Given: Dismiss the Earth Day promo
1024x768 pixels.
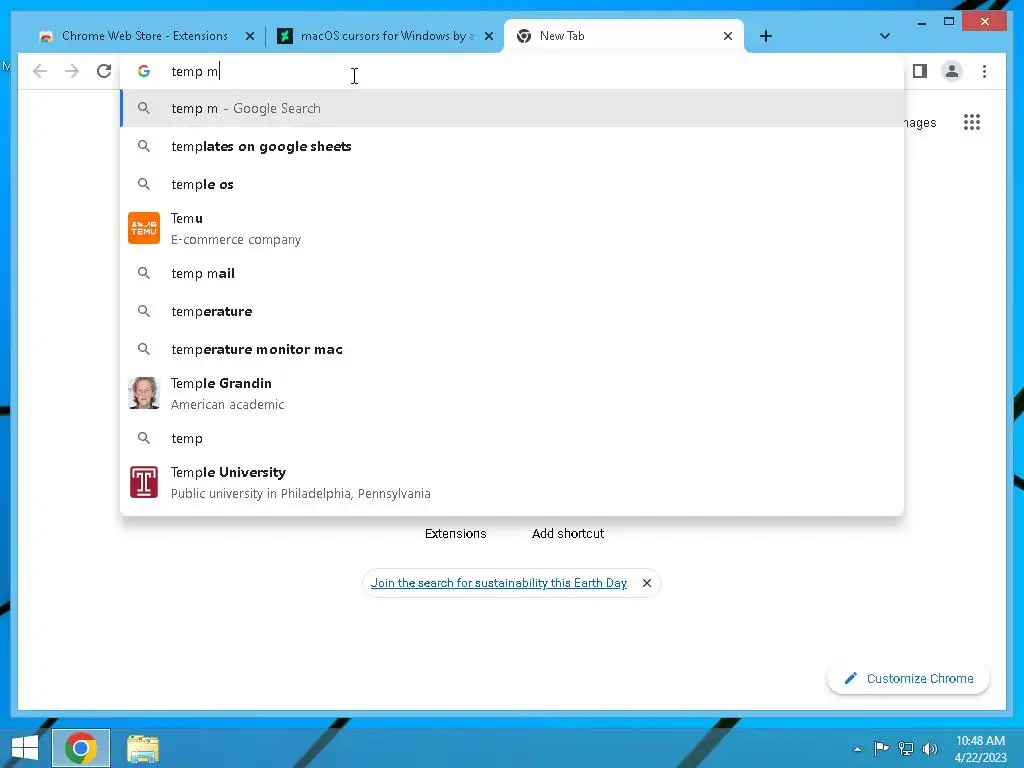Looking at the screenshot, I should 647,583.
